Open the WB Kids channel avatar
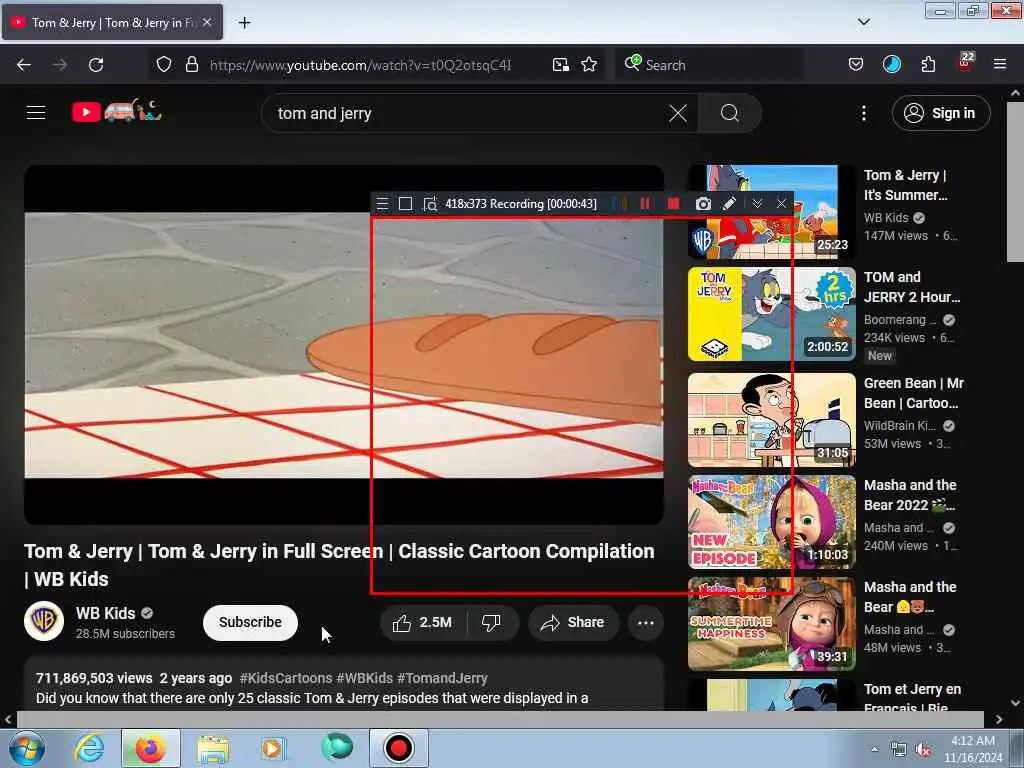The height and width of the screenshot is (768, 1024). pyautogui.click(x=44, y=621)
